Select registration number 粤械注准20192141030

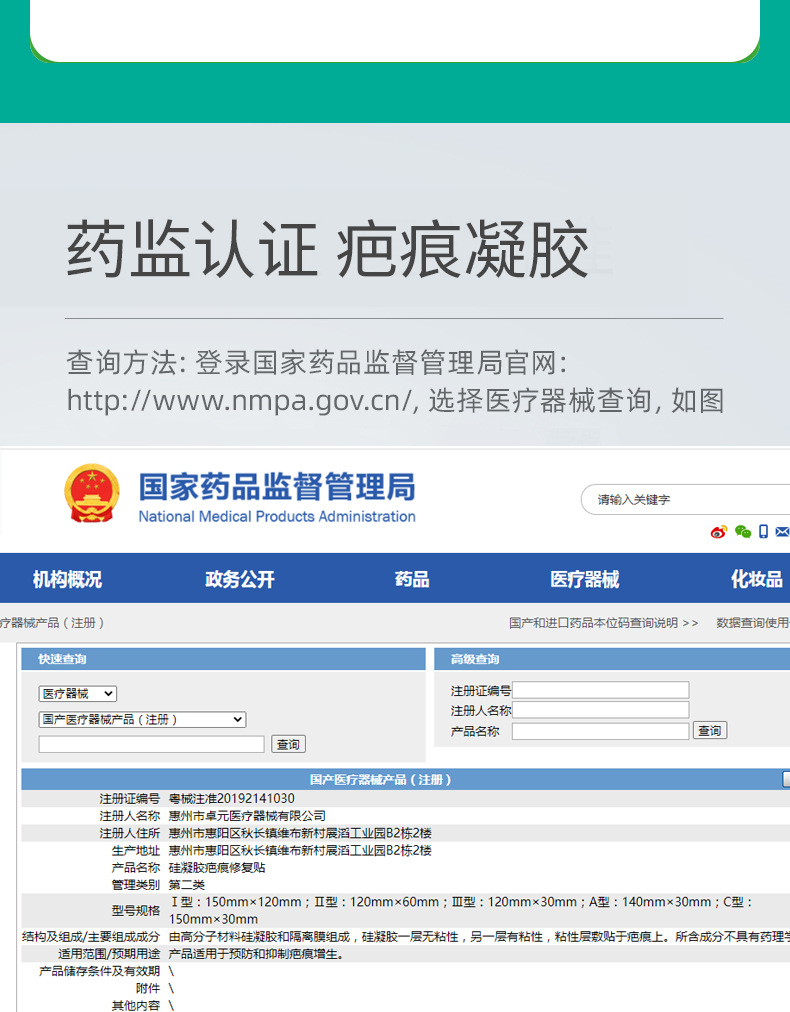(232, 799)
